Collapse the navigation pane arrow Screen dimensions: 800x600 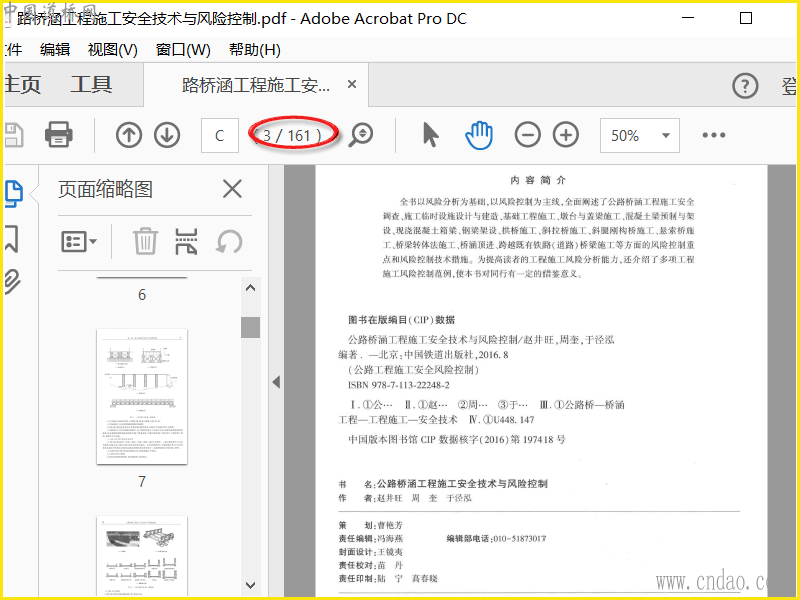click(276, 382)
